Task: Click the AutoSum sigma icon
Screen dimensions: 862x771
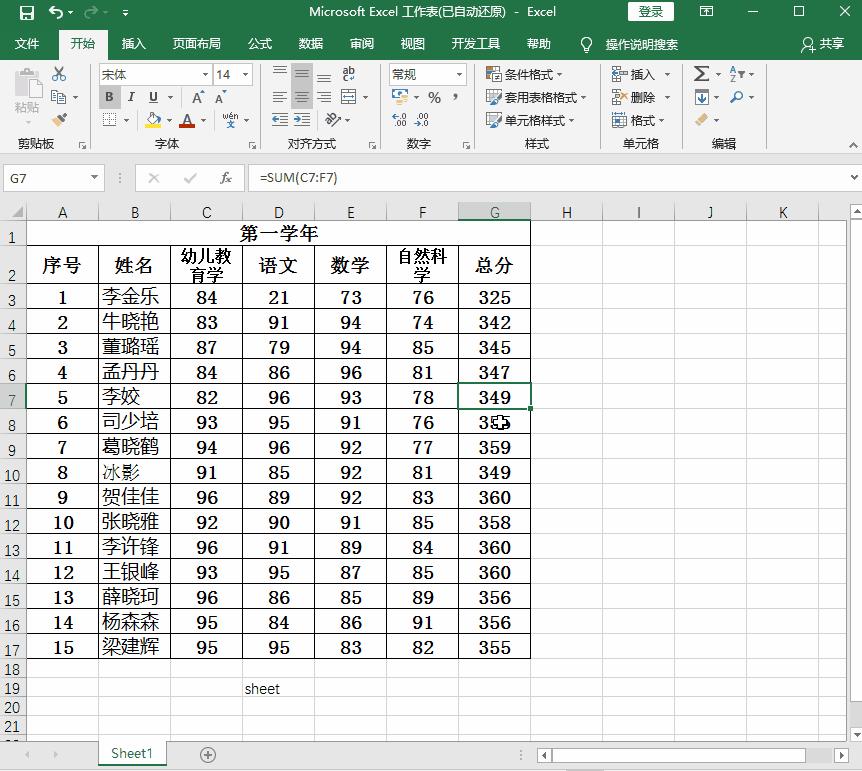Action: point(701,74)
